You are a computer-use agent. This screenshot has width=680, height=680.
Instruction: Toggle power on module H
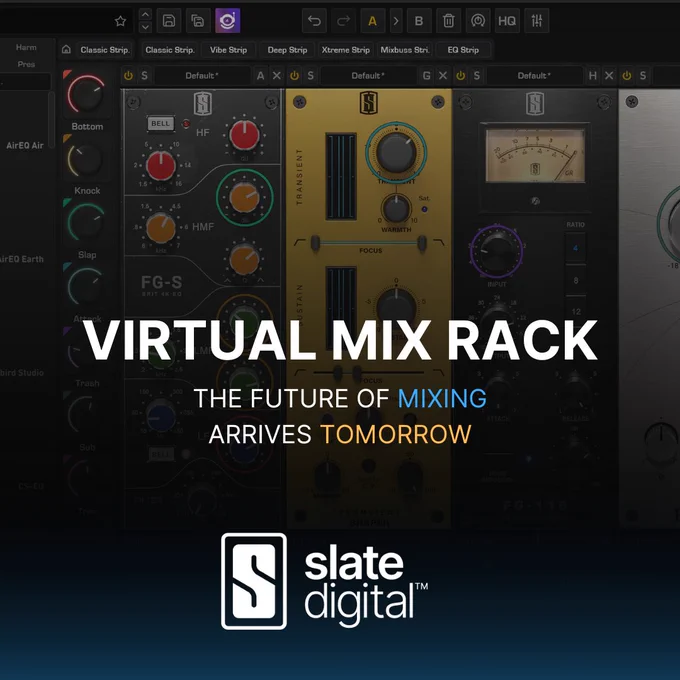click(461, 75)
